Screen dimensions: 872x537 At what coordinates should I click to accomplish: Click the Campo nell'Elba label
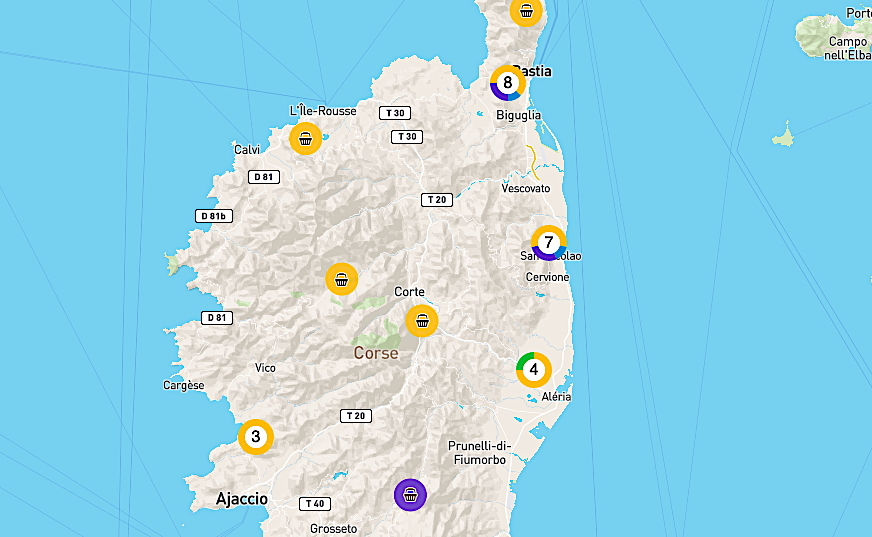(x=847, y=48)
